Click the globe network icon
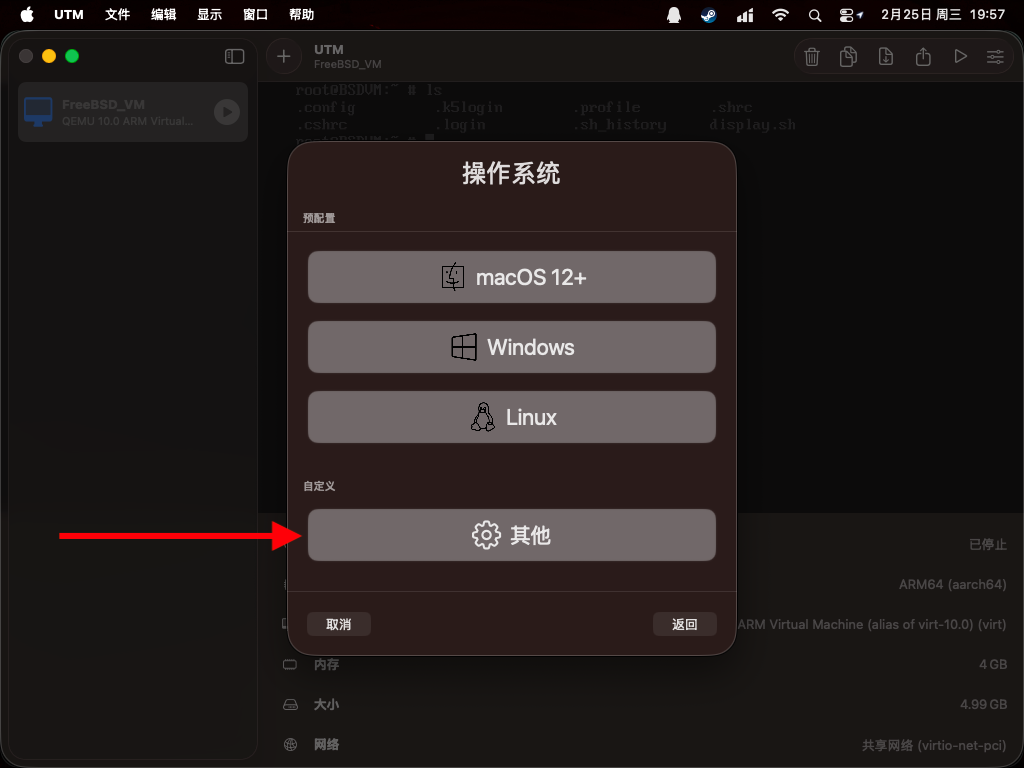Screen dimensions: 1024x768 (x=290, y=744)
